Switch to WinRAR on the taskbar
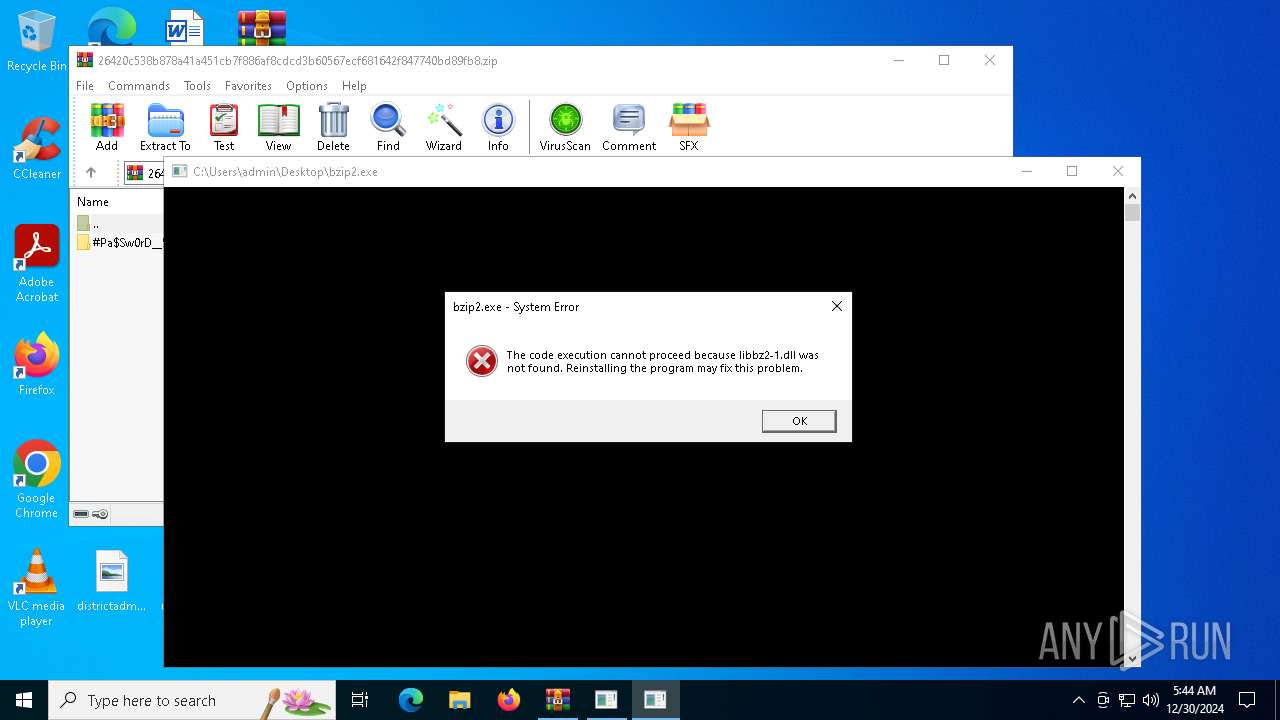This screenshot has width=1280, height=720. click(558, 700)
